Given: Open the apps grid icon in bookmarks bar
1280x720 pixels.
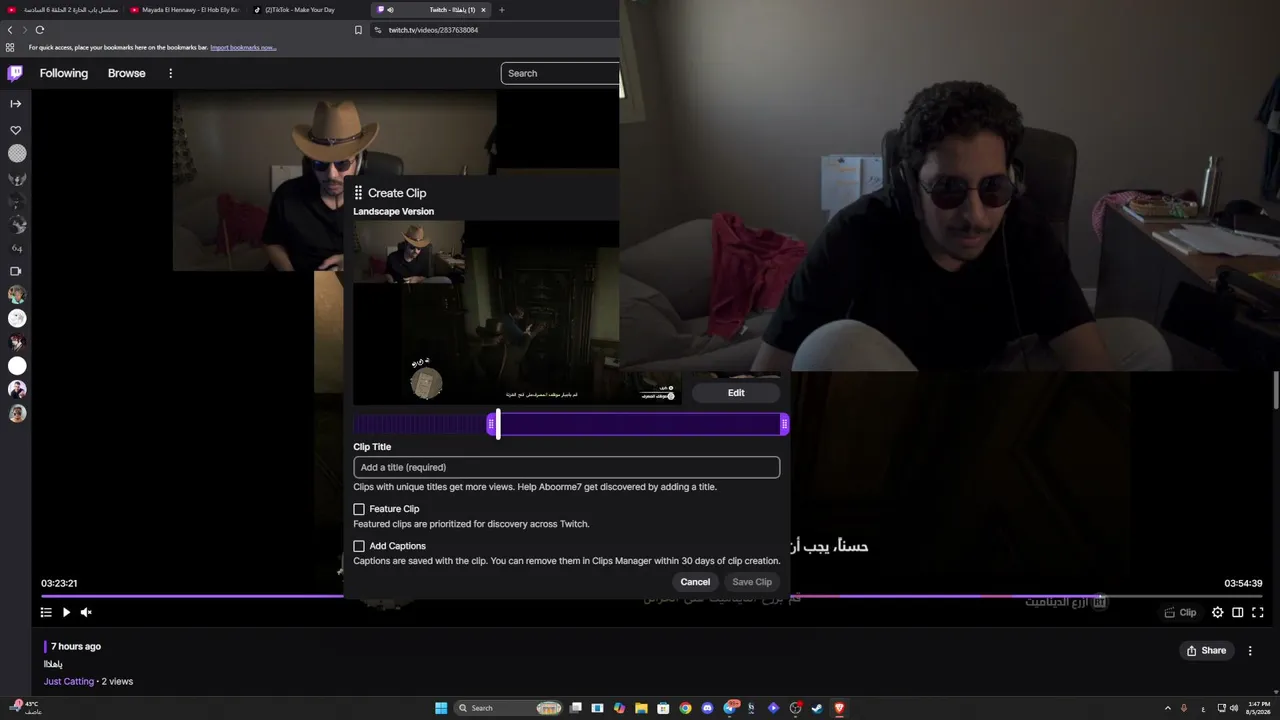Looking at the screenshot, I should 10,47.
